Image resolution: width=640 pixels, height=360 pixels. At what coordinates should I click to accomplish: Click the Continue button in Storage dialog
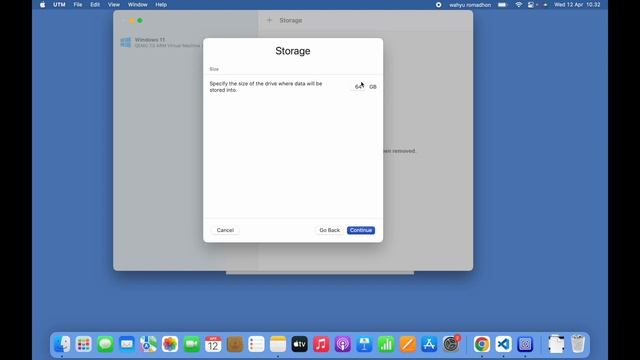tap(361, 230)
